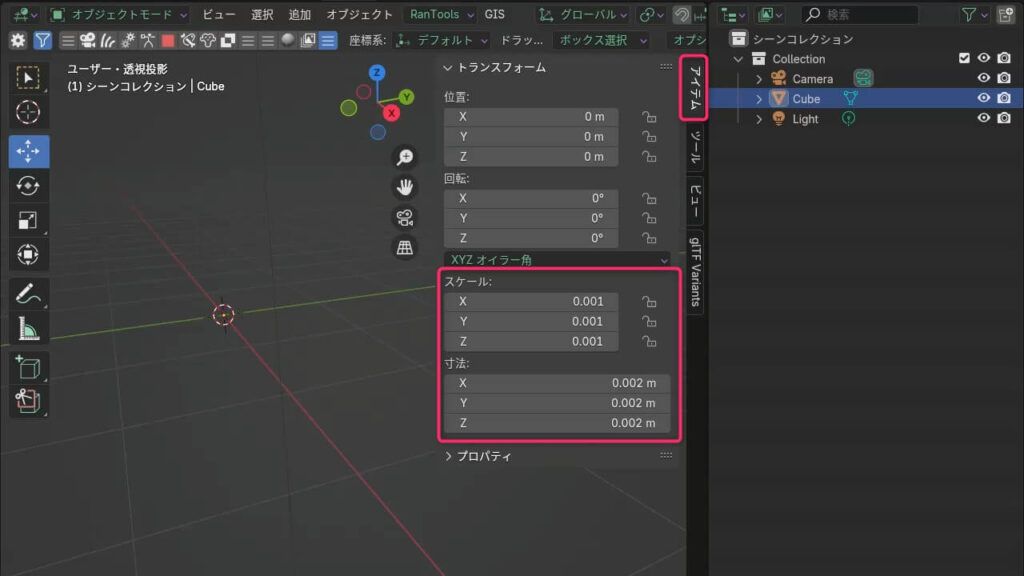Collapse the Collection tree node
This screenshot has height=576, width=1024.
pos(739,59)
